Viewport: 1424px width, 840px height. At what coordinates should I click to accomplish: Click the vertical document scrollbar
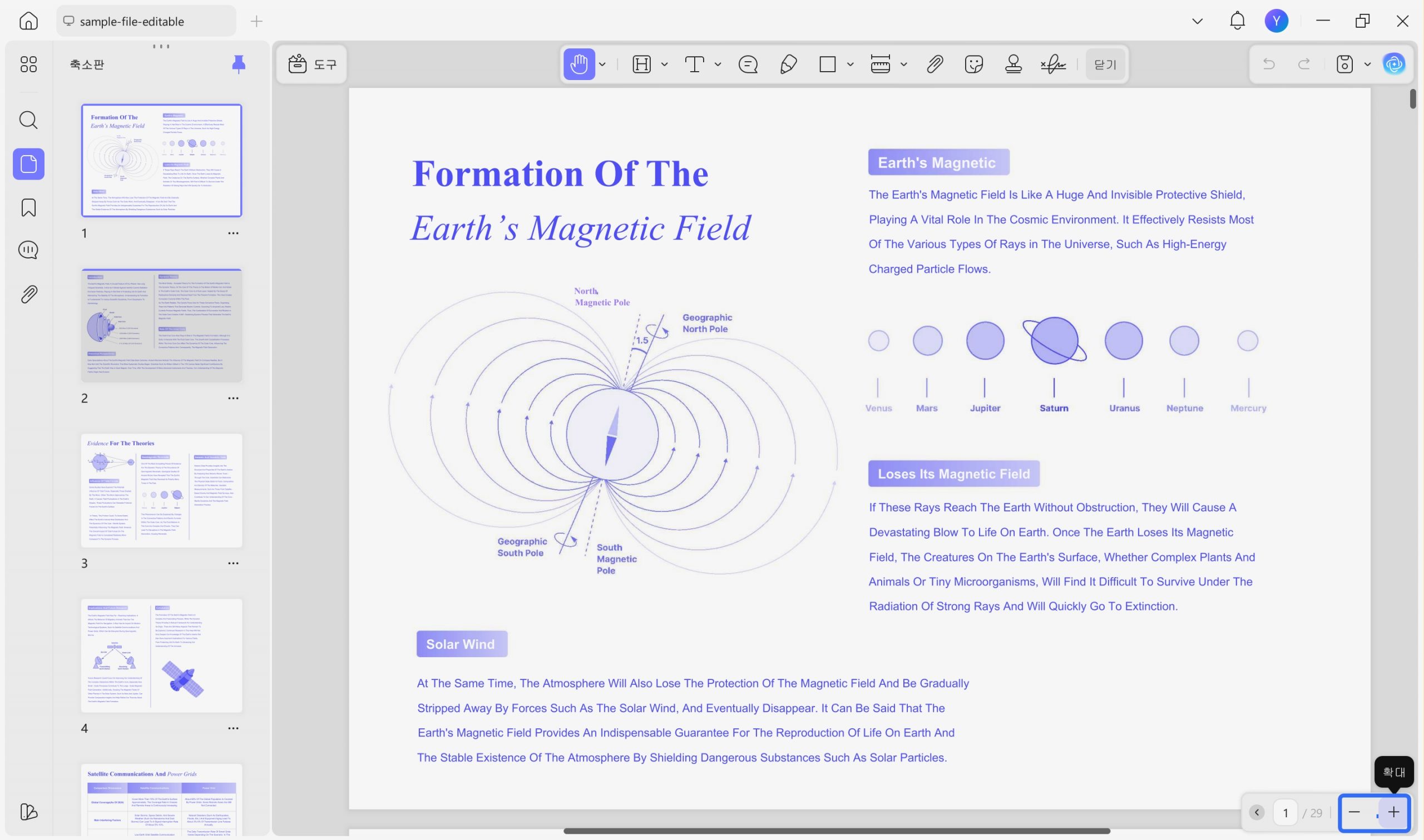click(x=1413, y=98)
